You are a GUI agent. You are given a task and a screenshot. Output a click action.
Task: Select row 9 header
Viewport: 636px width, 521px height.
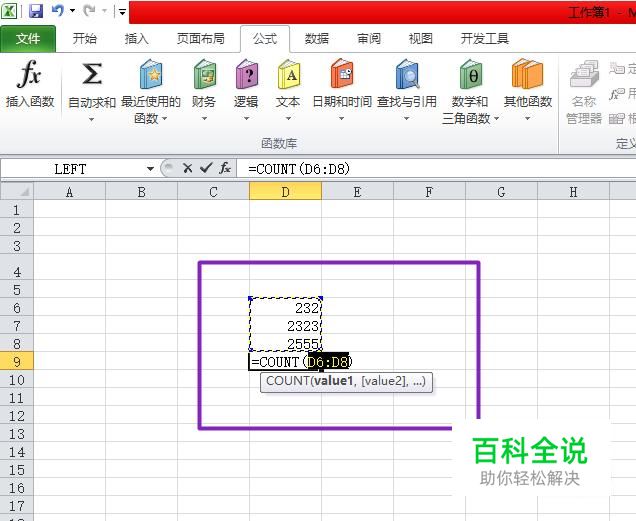coord(17,362)
